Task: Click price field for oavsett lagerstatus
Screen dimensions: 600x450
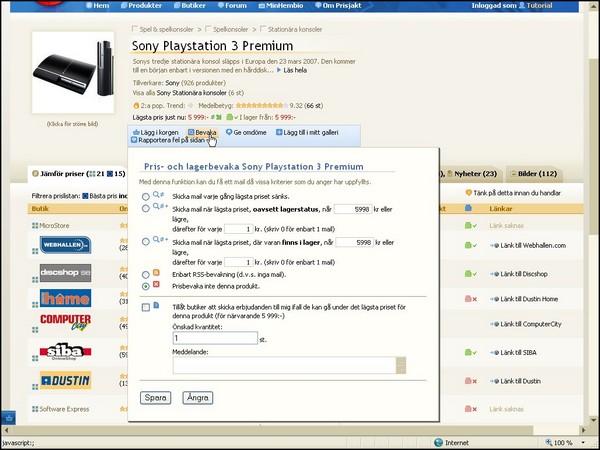Action: tap(353, 209)
